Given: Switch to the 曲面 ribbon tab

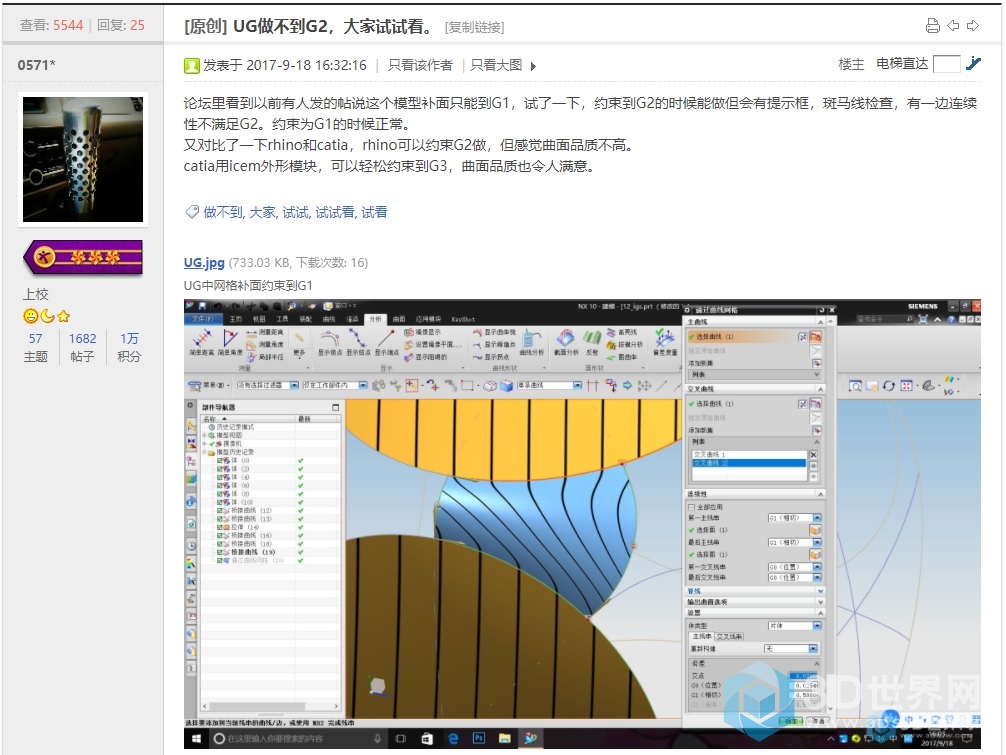Looking at the screenshot, I should (399, 318).
